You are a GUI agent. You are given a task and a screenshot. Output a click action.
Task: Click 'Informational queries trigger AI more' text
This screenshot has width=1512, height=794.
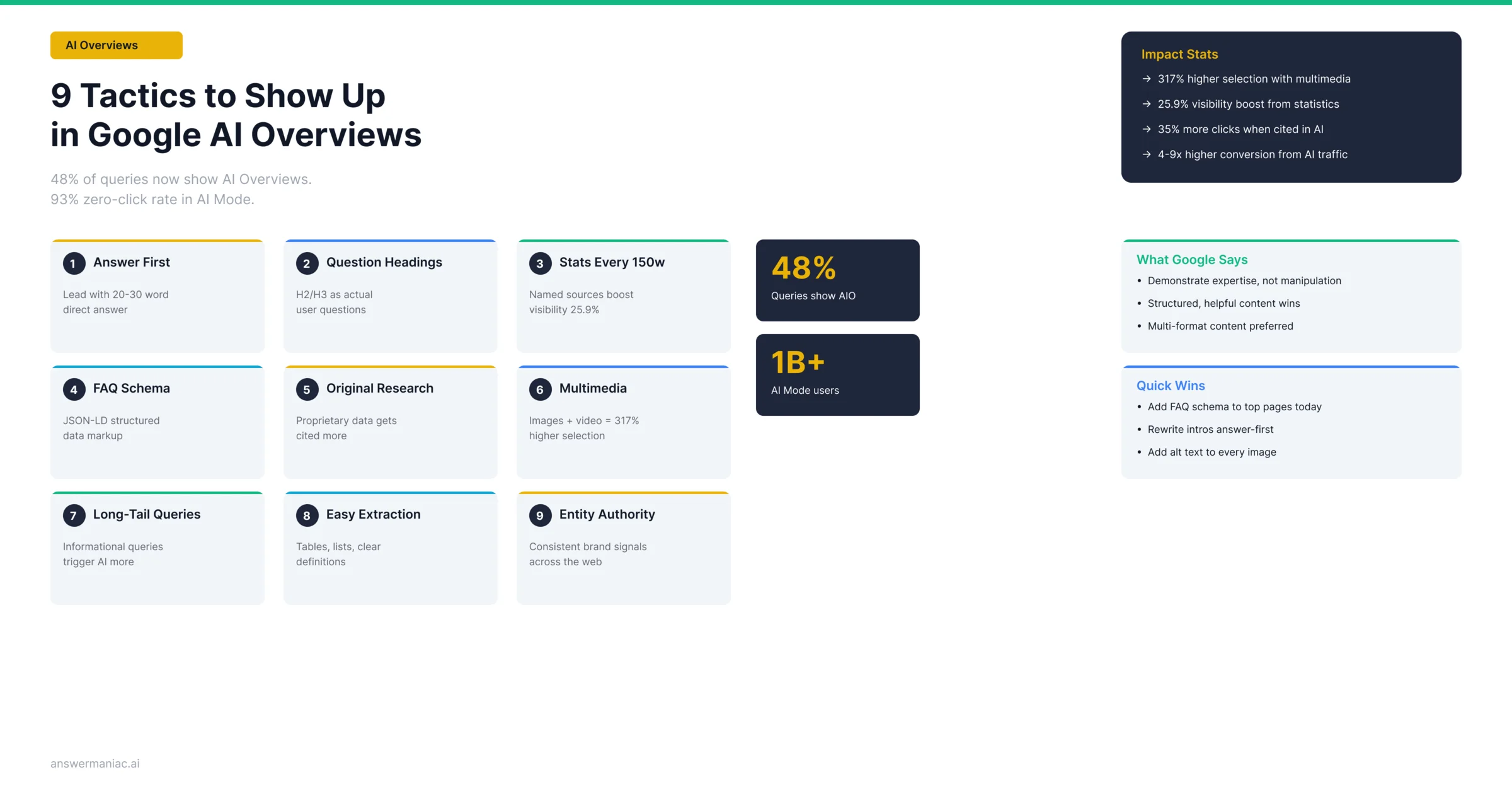click(x=113, y=555)
